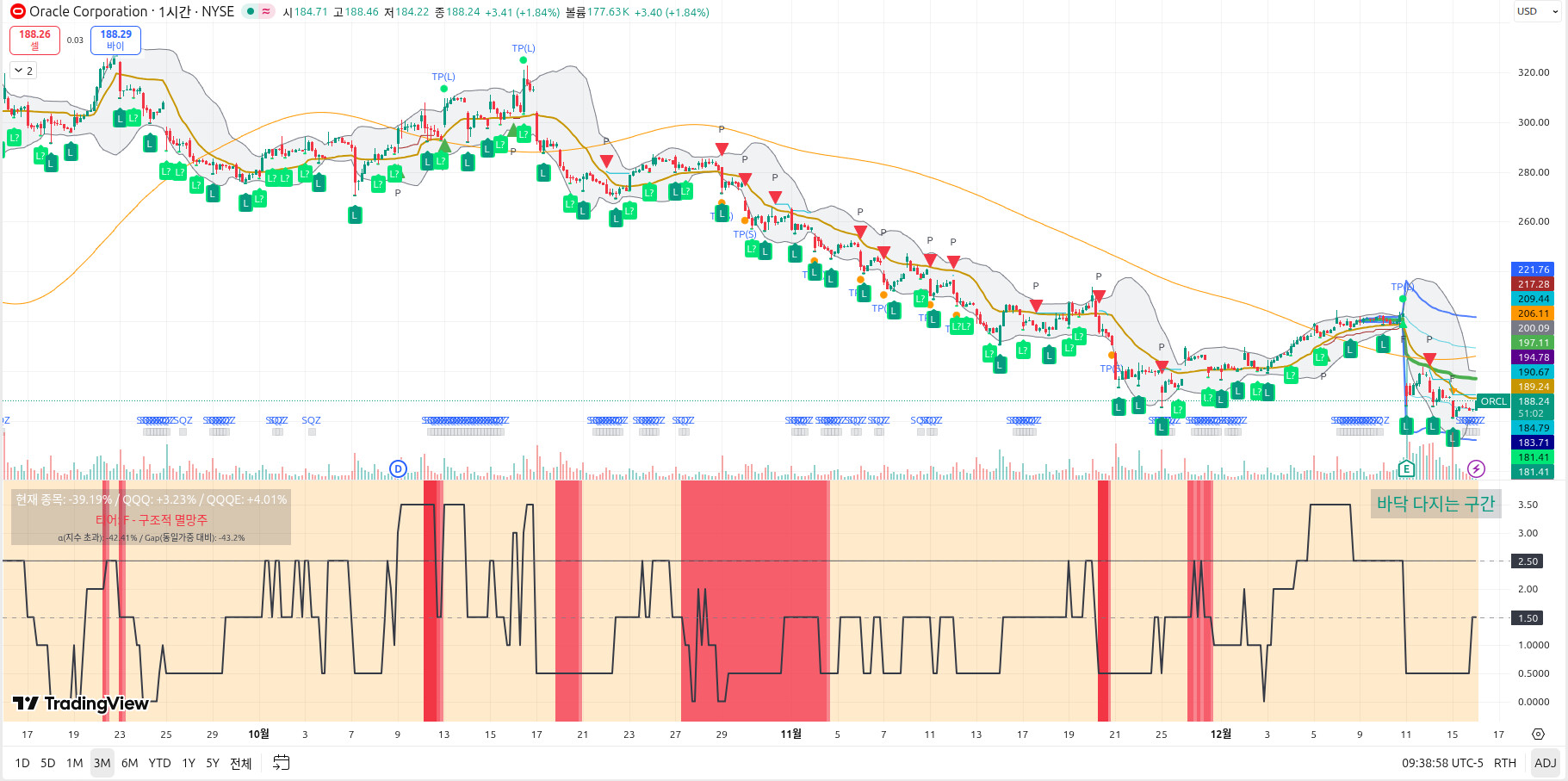
Task: Select the 1D time range
Action: pos(22,763)
